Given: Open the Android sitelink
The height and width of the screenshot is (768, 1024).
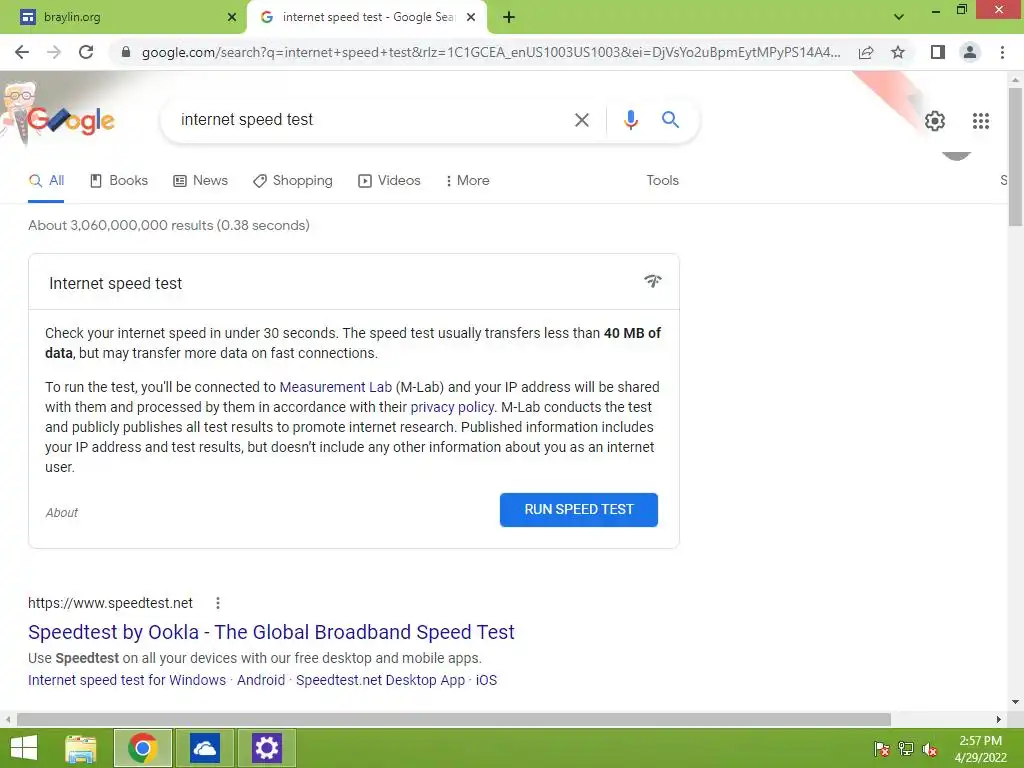Looking at the screenshot, I should pos(261,680).
